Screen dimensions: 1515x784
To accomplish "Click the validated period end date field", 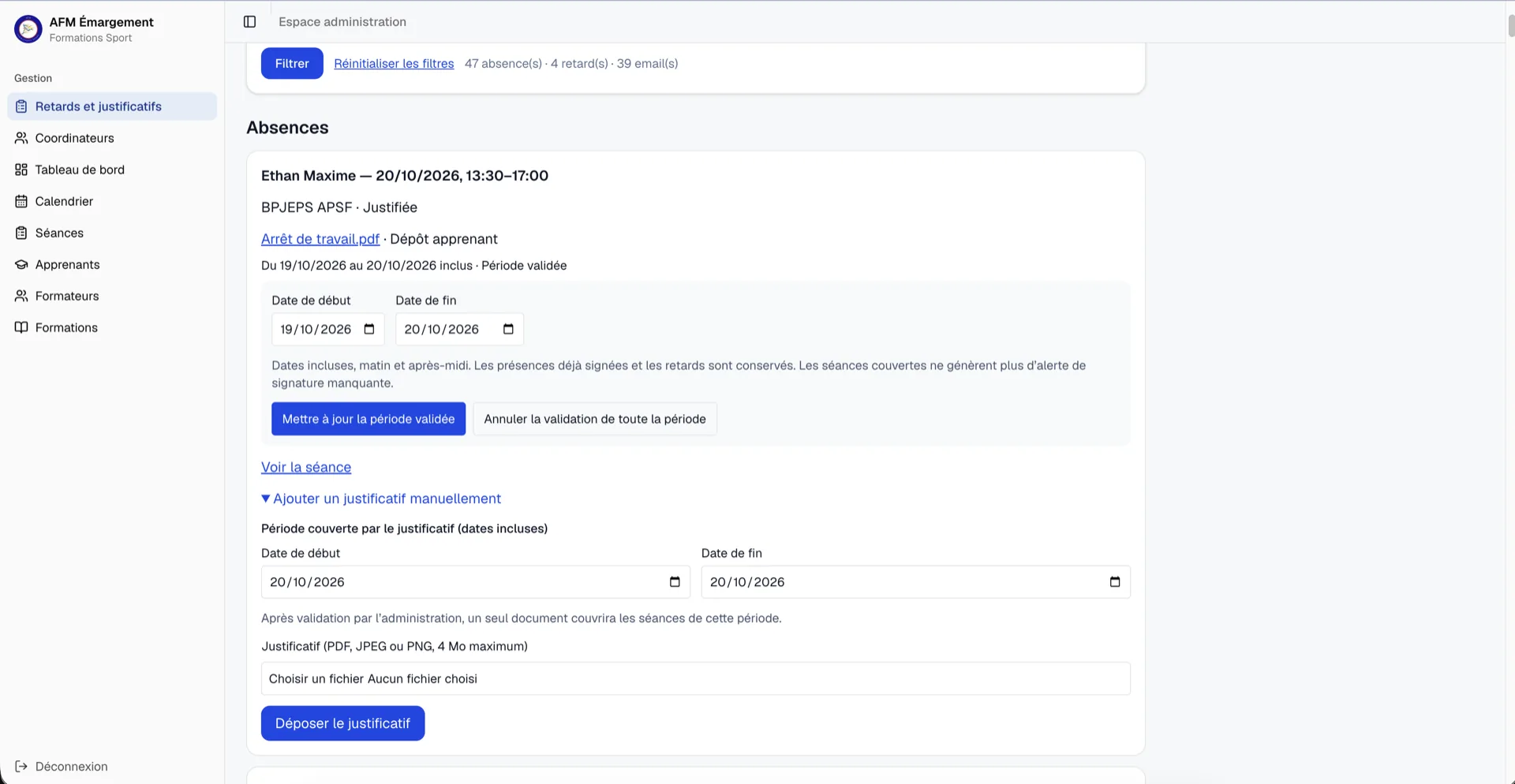I will tap(459, 329).
